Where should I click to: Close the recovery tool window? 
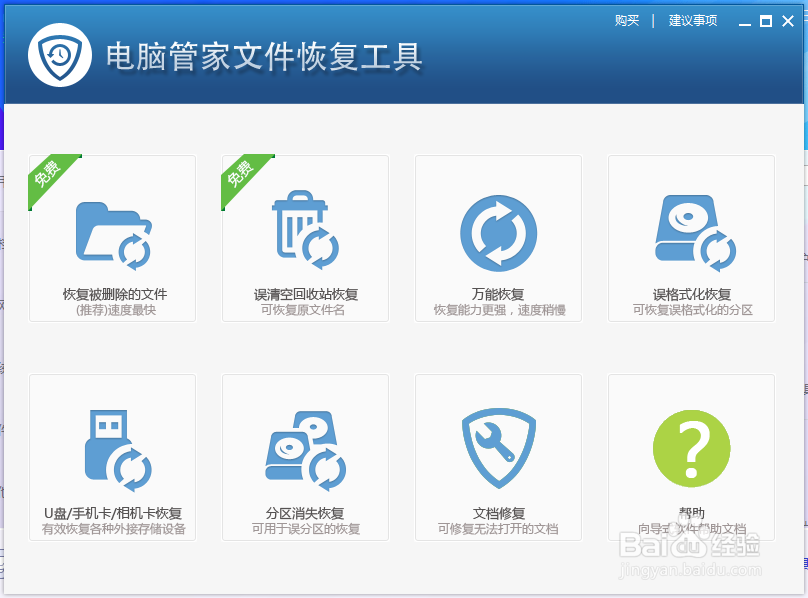click(x=788, y=21)
